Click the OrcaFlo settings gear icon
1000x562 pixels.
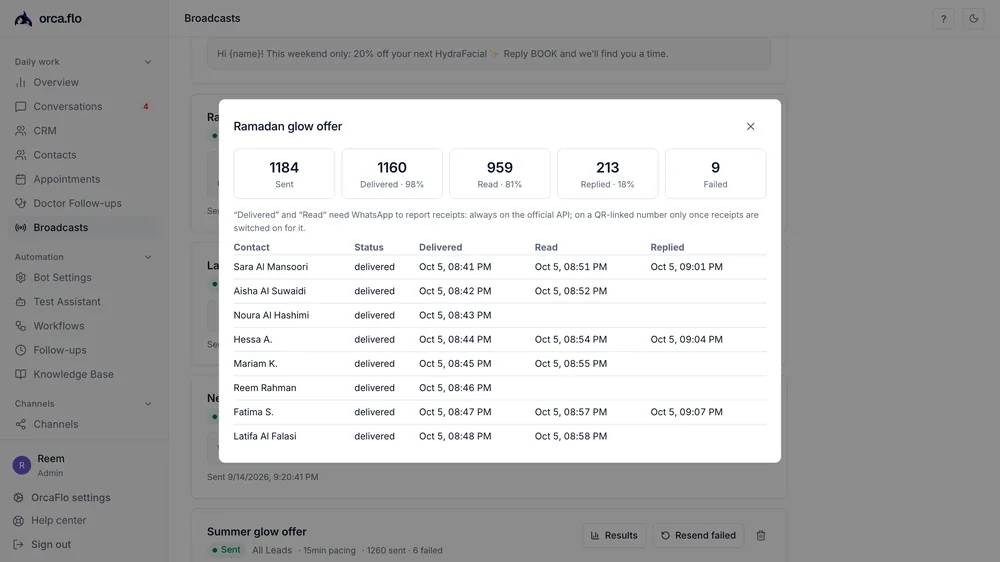pyautogui.click(x=18, y=498)
